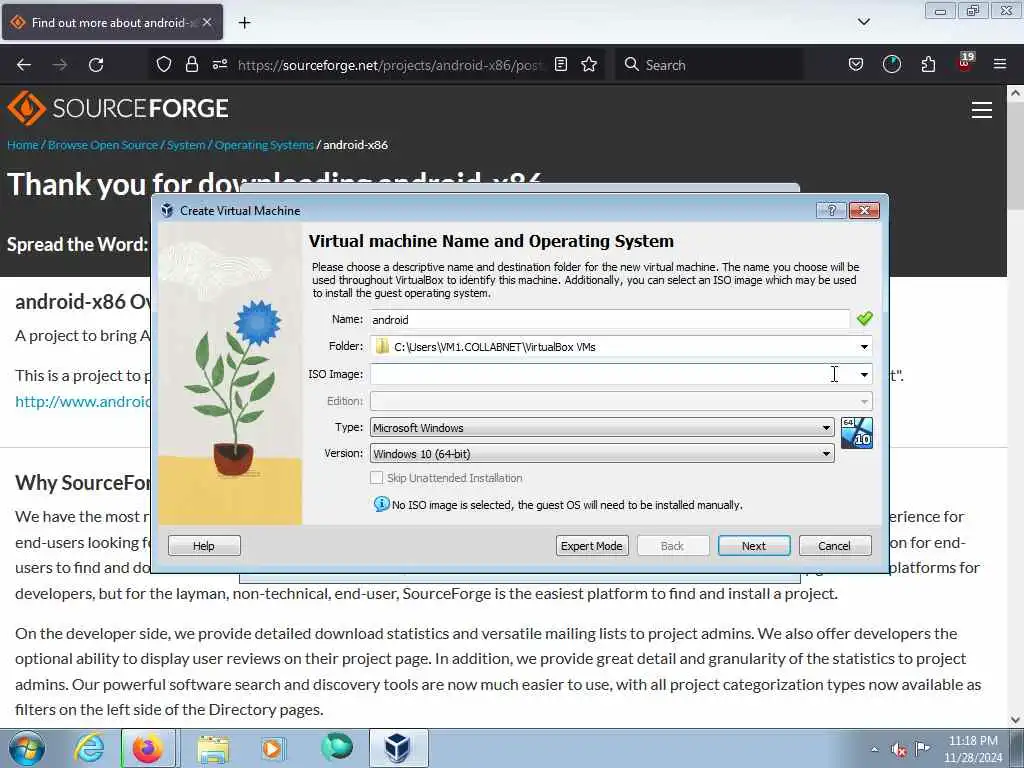Expand the Folder dropdown arrow
Screen dimensions: 1024x768
coord(864,347)
